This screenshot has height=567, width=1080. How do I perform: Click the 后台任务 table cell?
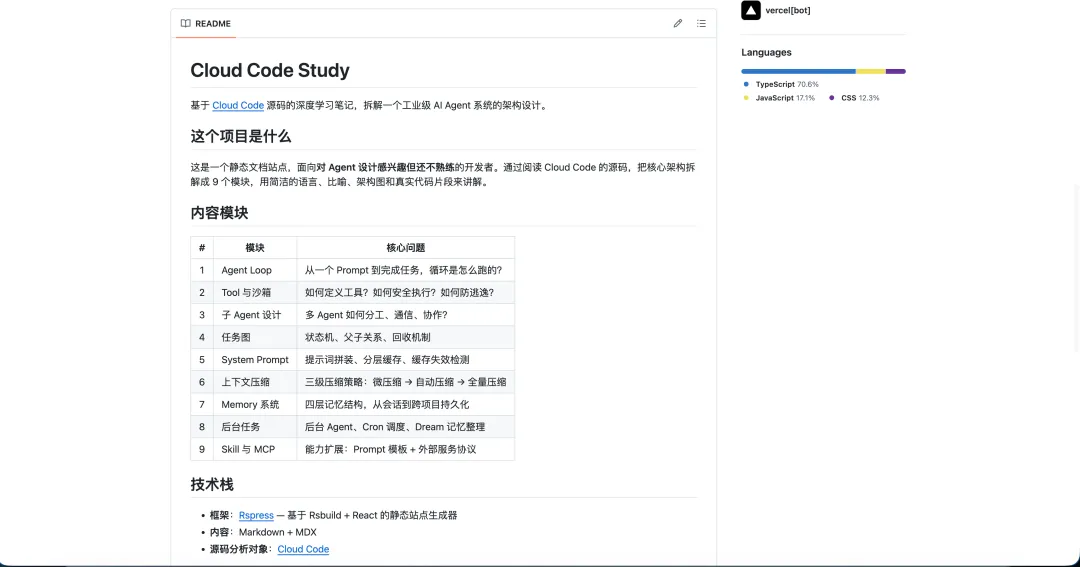click(x=255, y=426)
